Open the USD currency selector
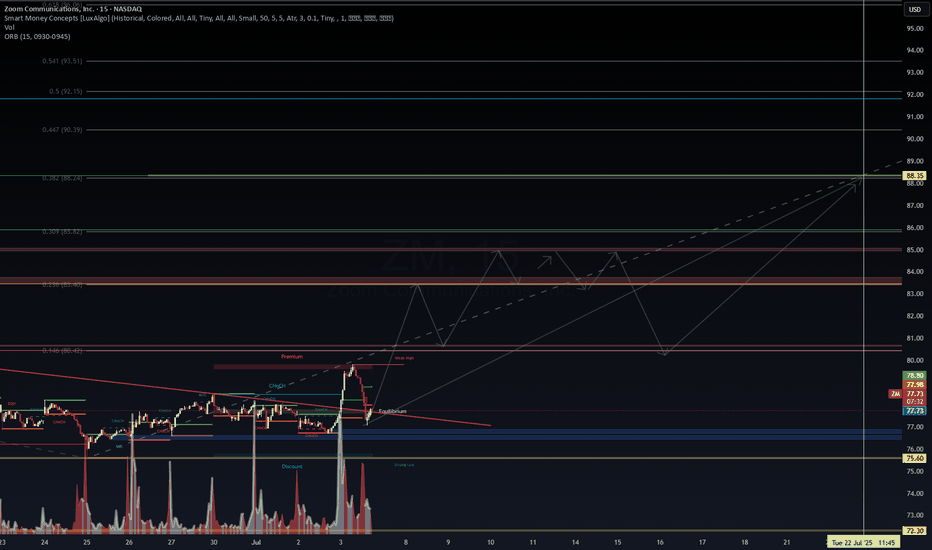Viewport: 932px width, 550px height. [x=914, y=10]
